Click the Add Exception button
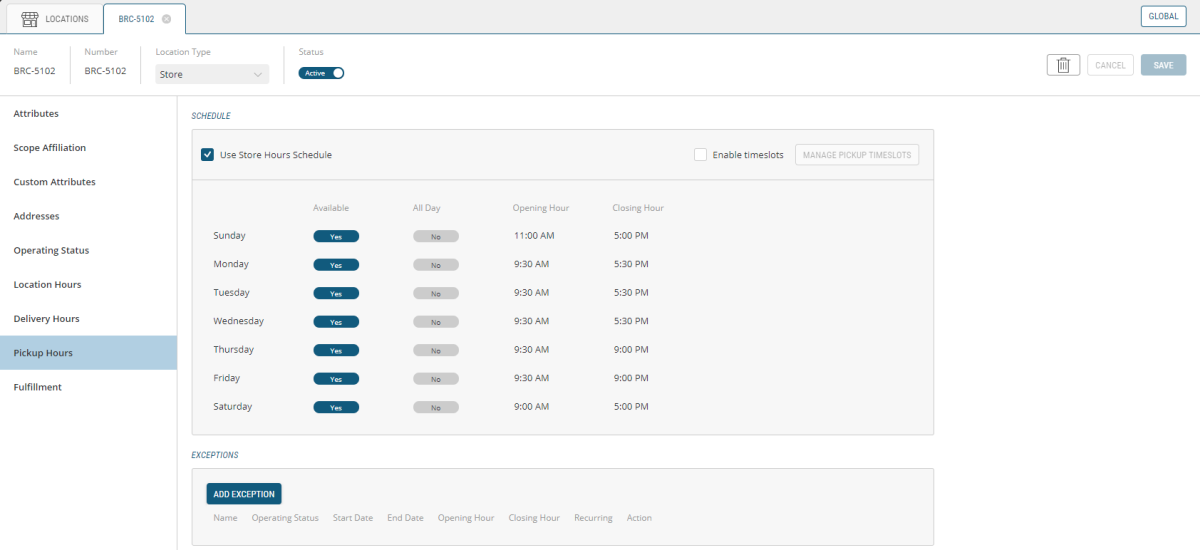The image size is (1200, 550). click(244, 494)
